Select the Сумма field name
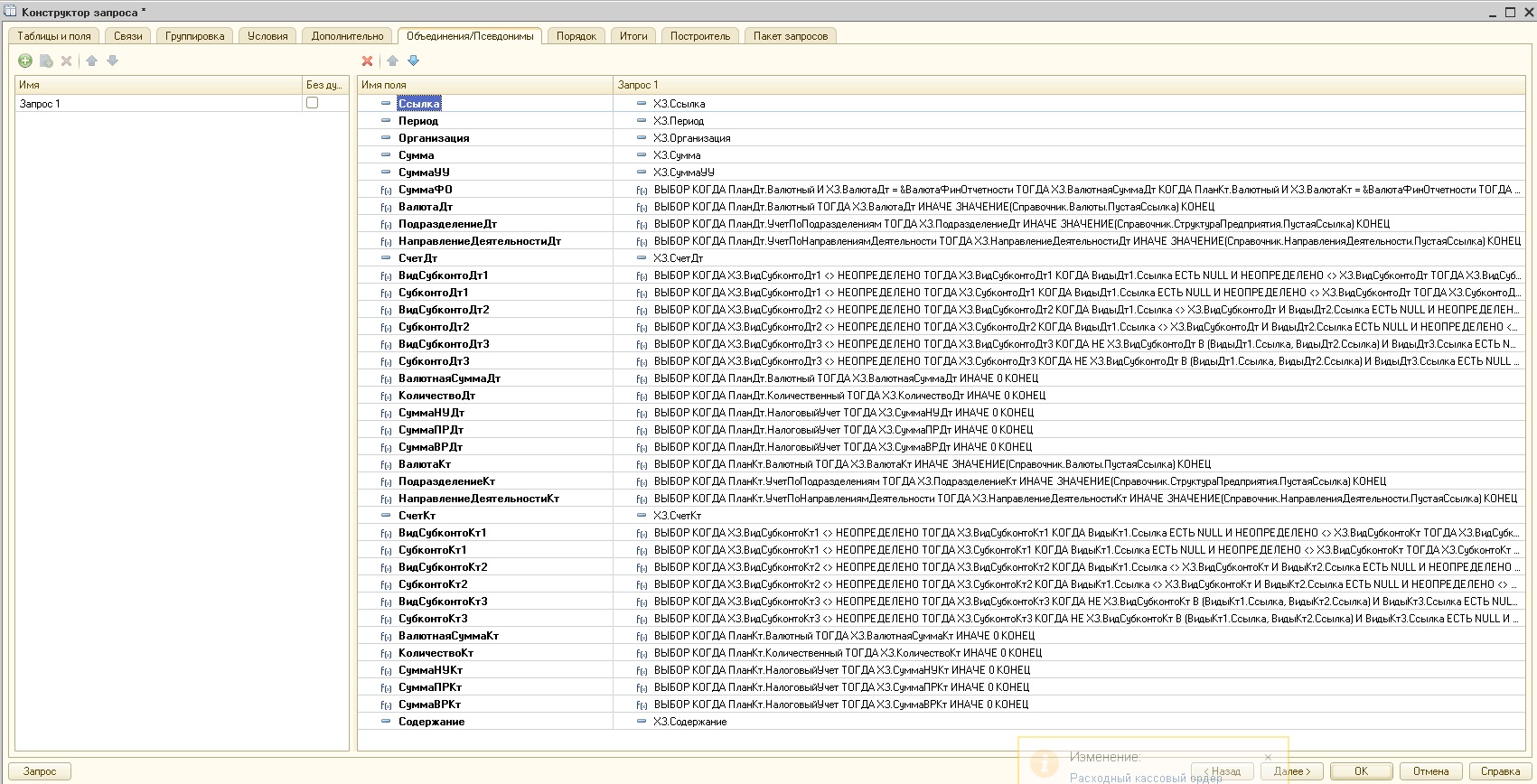 (417, 155)
